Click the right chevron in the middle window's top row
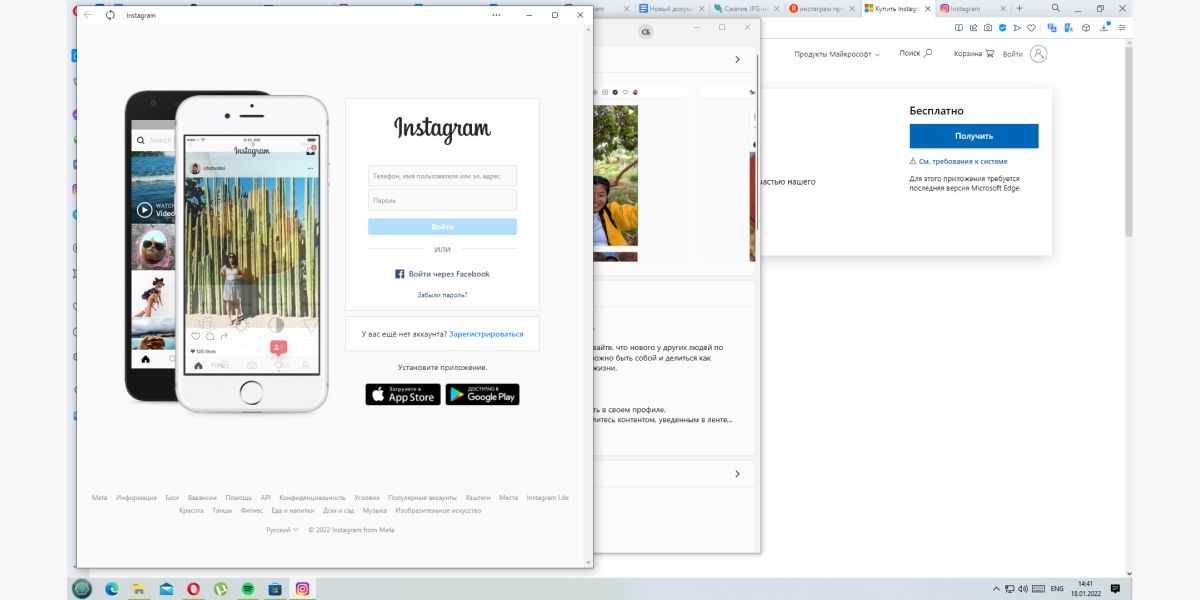This screenshot has width=1200, height=600. [x=738, y=60]
